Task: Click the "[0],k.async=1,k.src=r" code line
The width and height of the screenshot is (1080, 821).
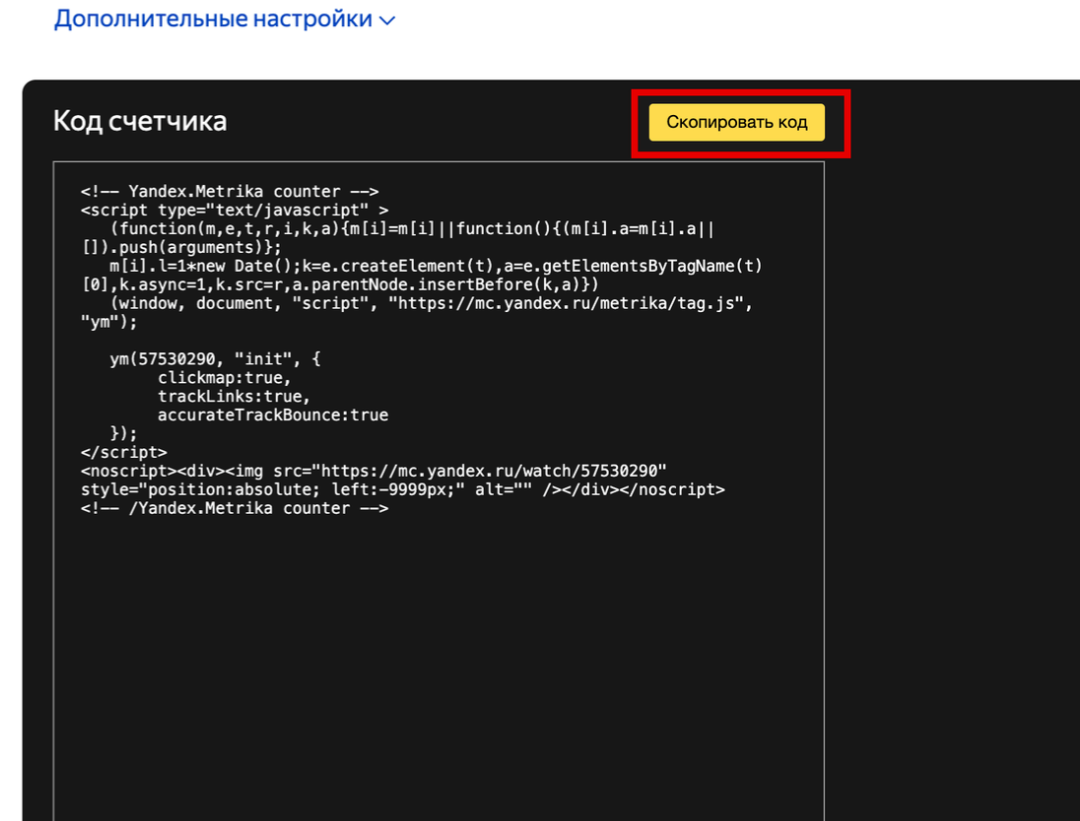Action: 340,284
